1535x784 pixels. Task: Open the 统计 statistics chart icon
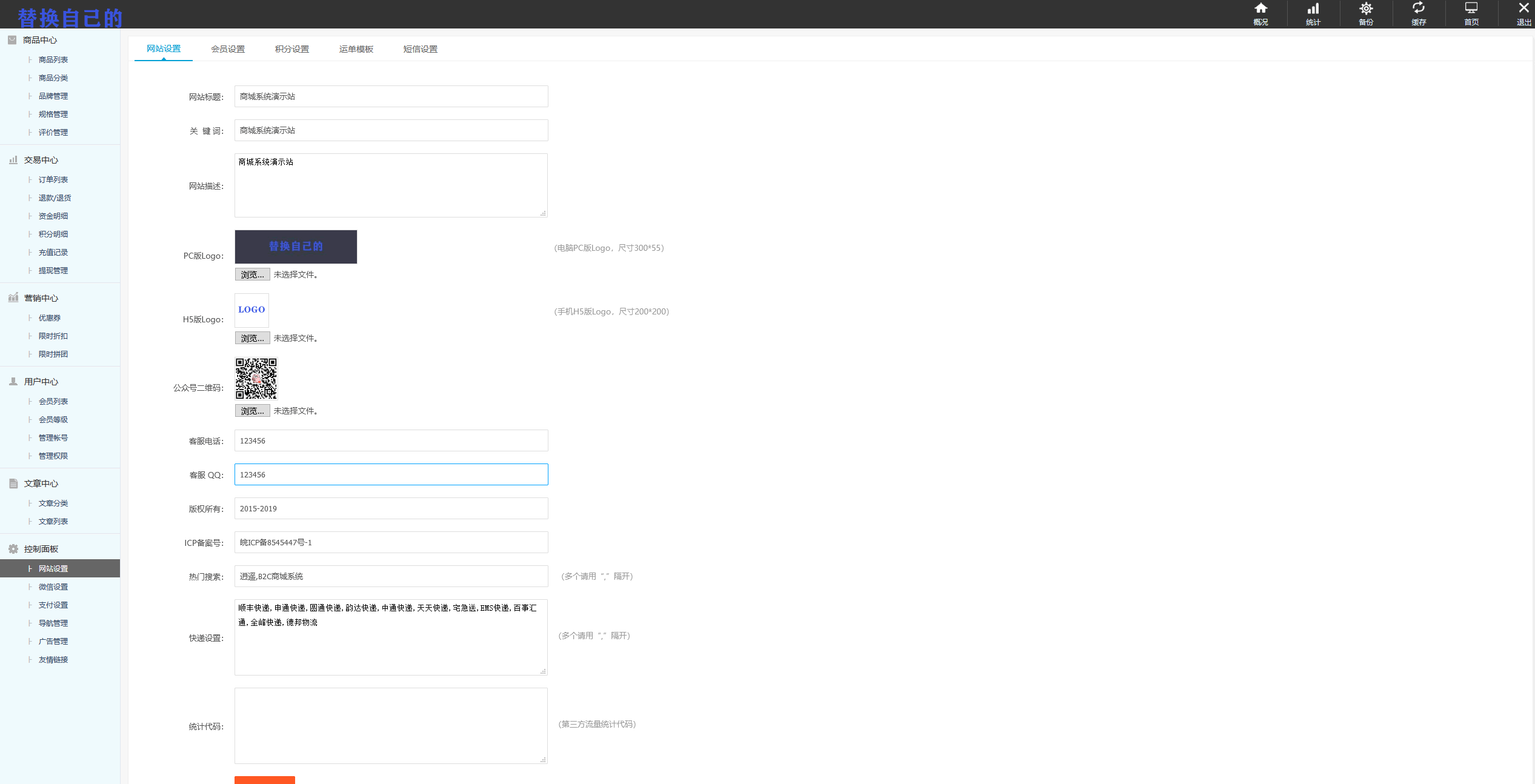click(1313, 8)
